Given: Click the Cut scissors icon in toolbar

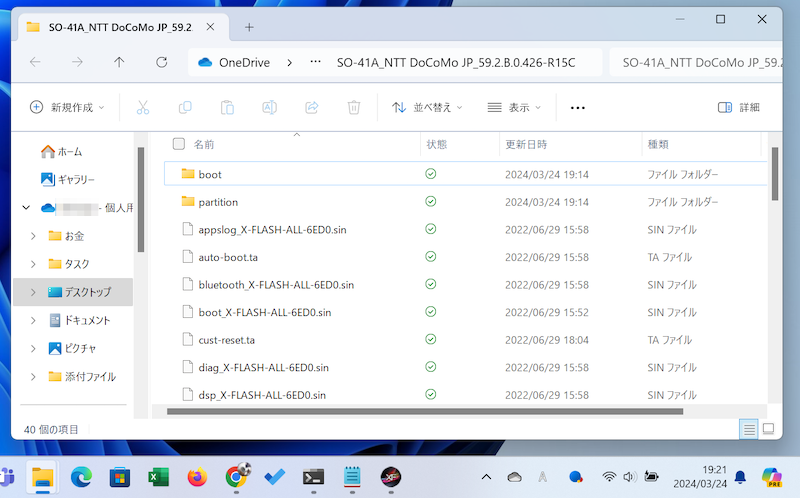Looking at the screenshot, I should [x=143, y=107].
